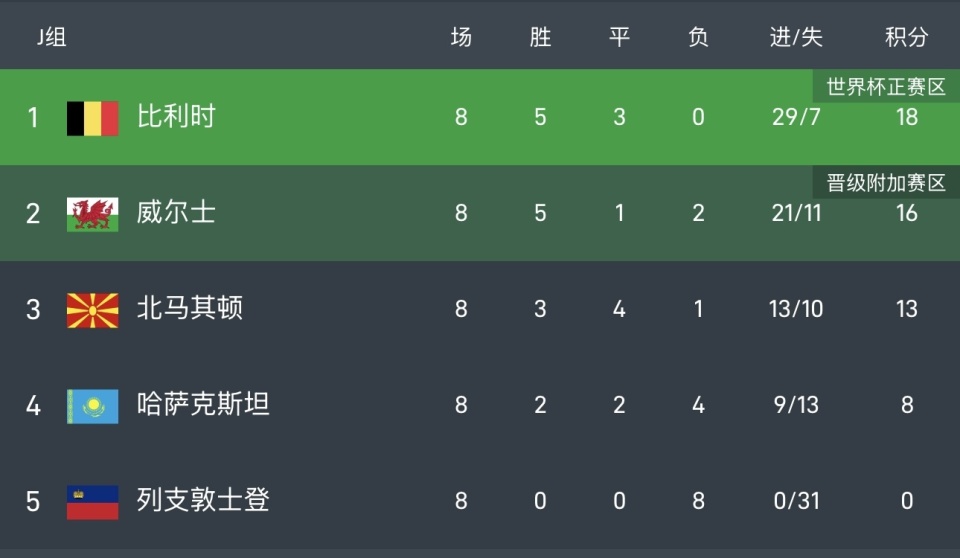
Task: Click the Wales dragon flag icon
Action: 92,213
